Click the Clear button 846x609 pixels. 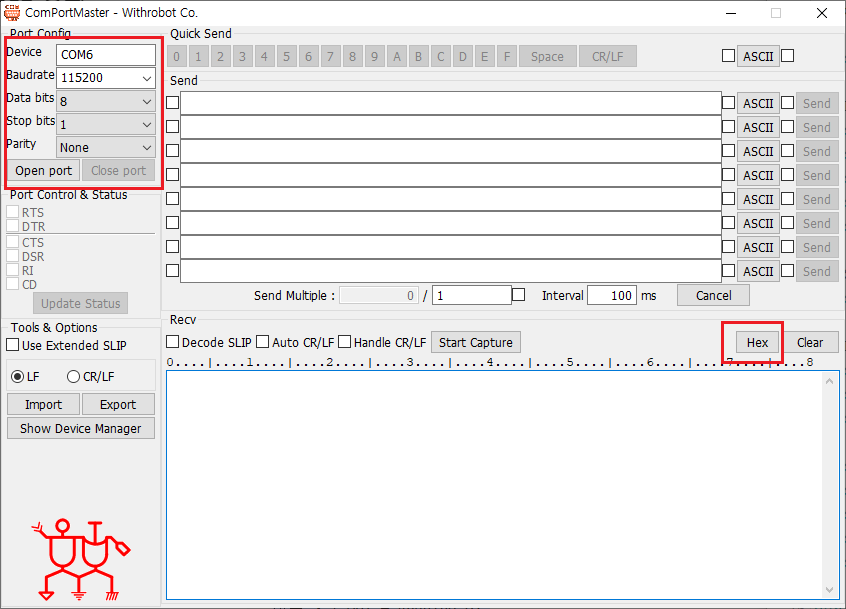tap(810, 343)
